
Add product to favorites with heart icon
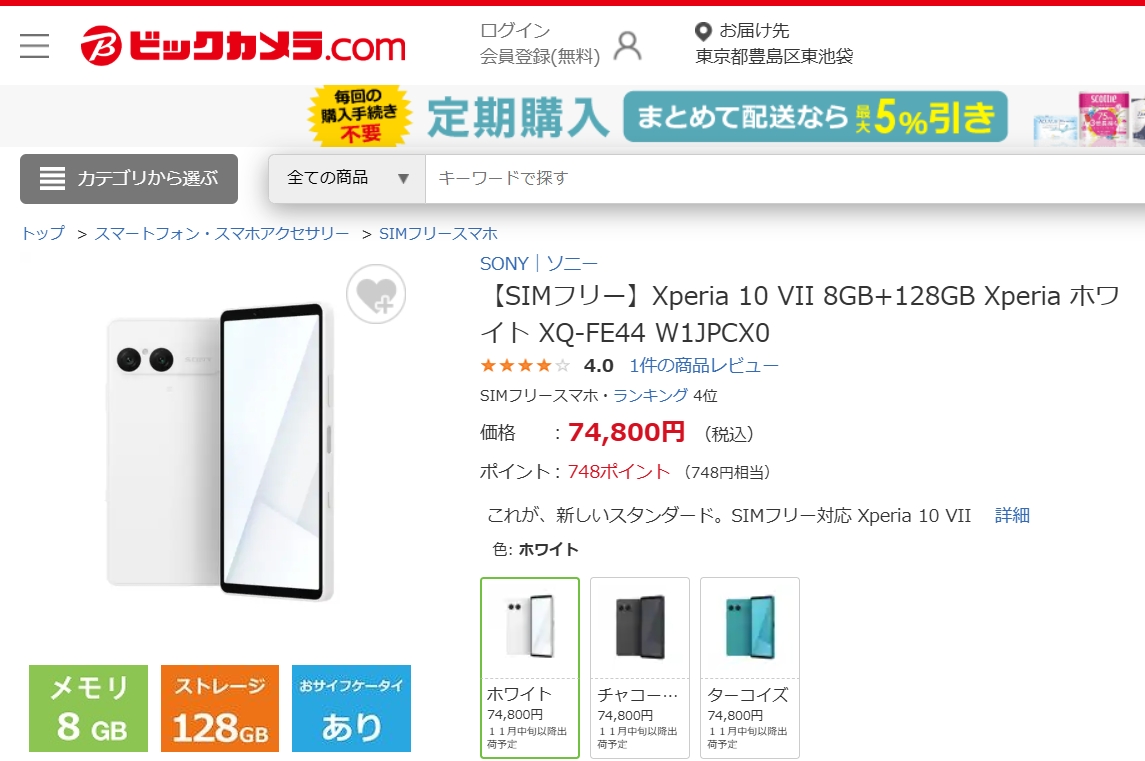[x=376, y=294]
